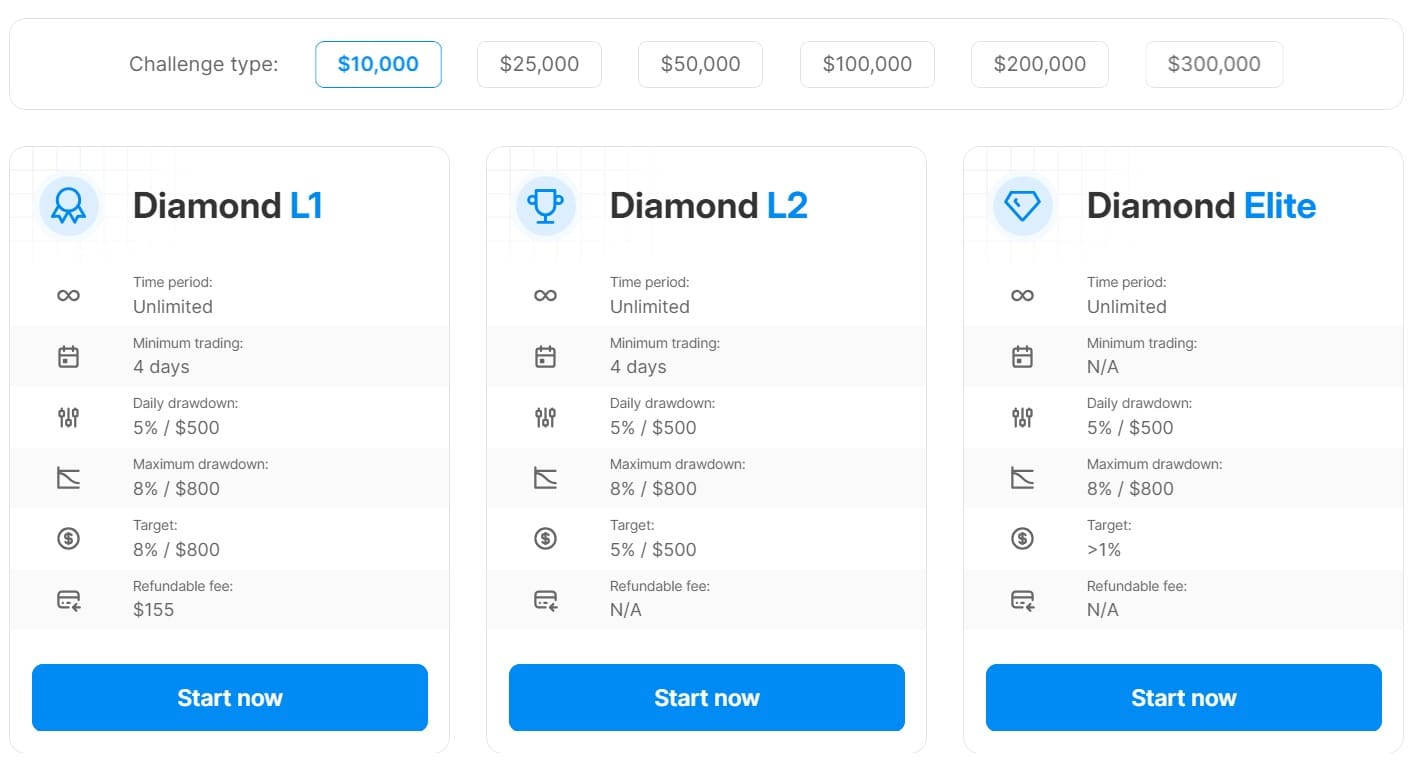Click the calendar icon in Diamond L2
The width and height of the screenshot is (1417, 767).
545,356
